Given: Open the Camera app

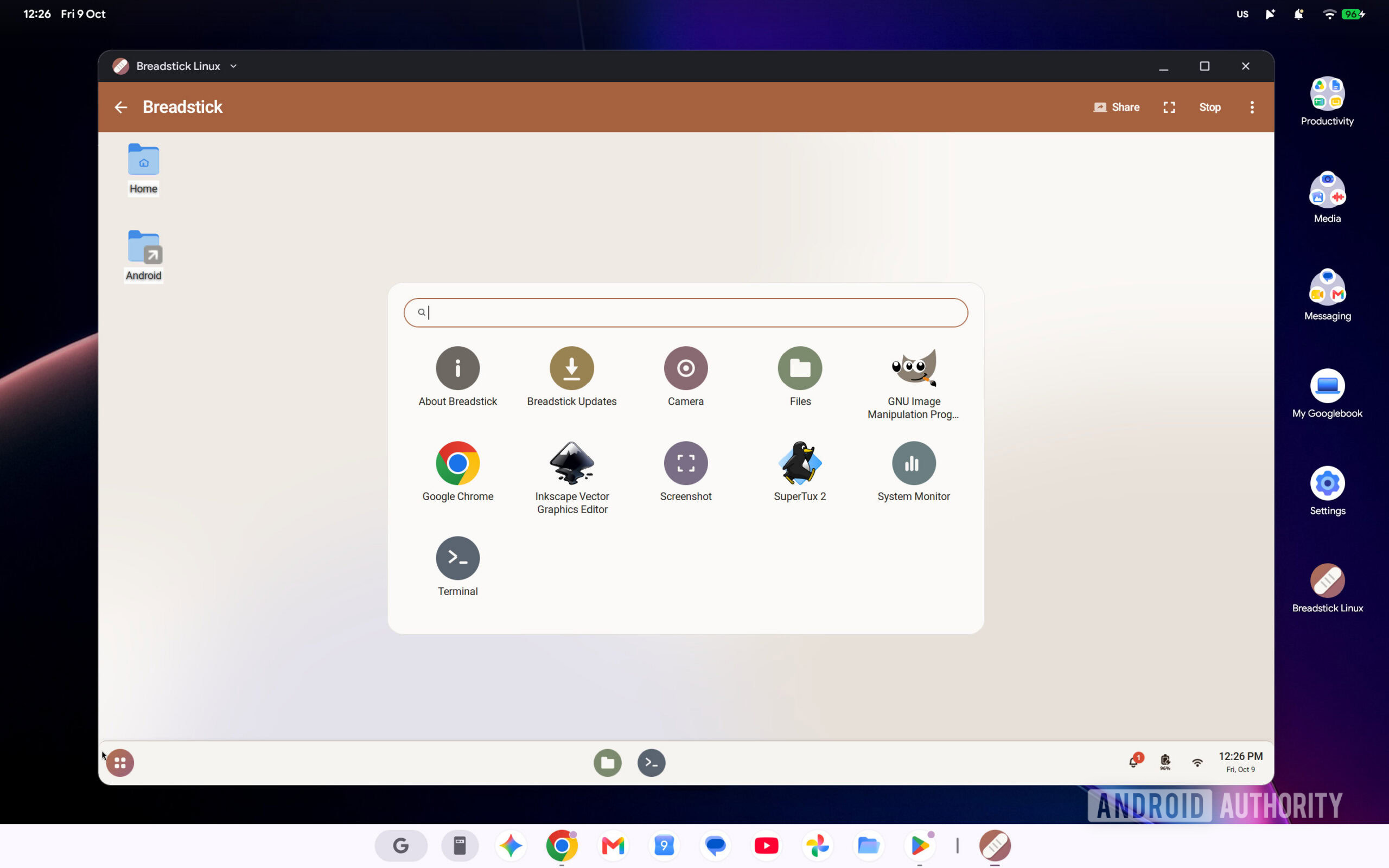Looking at the screenshot, I should pos(685,376).
